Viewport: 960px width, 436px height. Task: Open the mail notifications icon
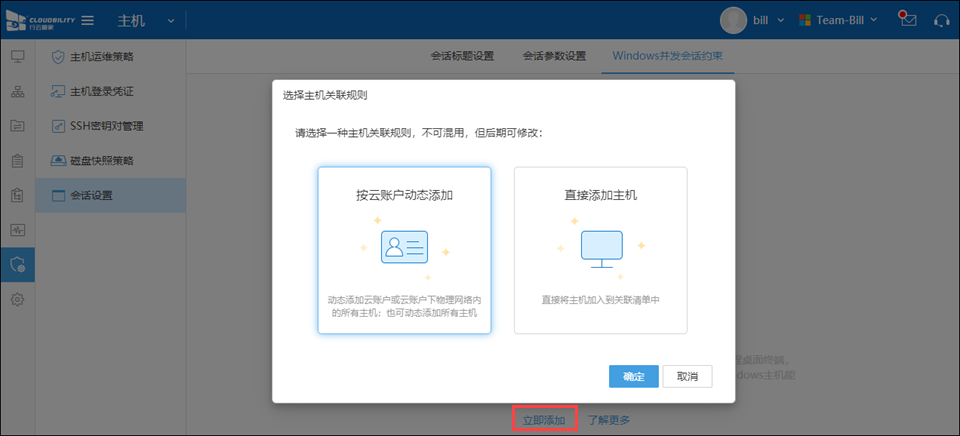pyautogui.click(x=907, y=19)
